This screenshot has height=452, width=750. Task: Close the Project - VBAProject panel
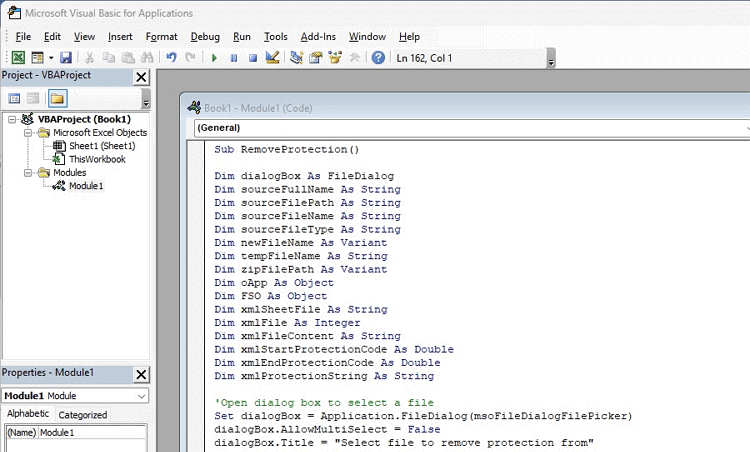(141, 77)
